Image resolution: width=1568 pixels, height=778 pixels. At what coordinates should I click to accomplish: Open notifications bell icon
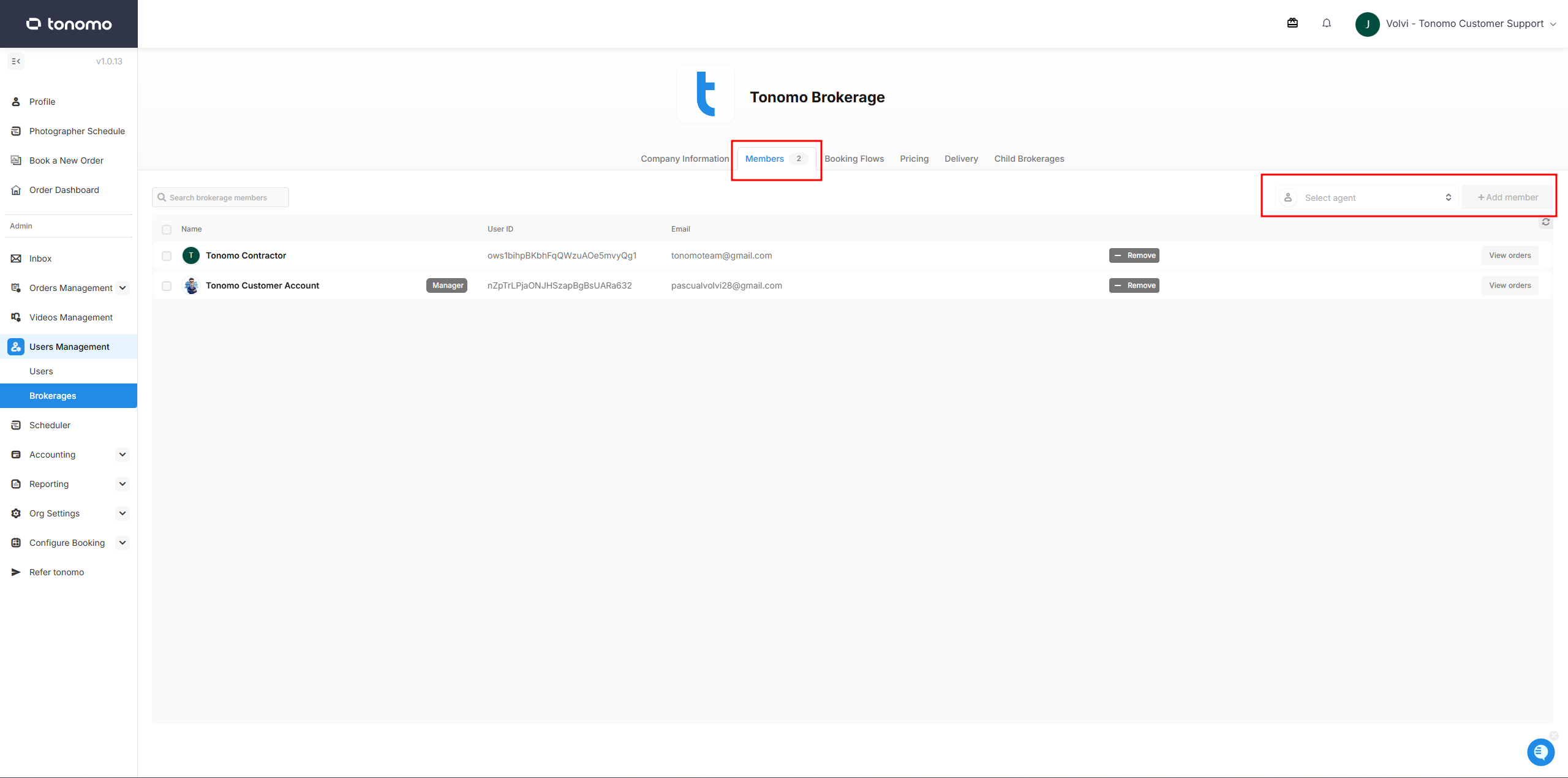[x=1327, y=23]
